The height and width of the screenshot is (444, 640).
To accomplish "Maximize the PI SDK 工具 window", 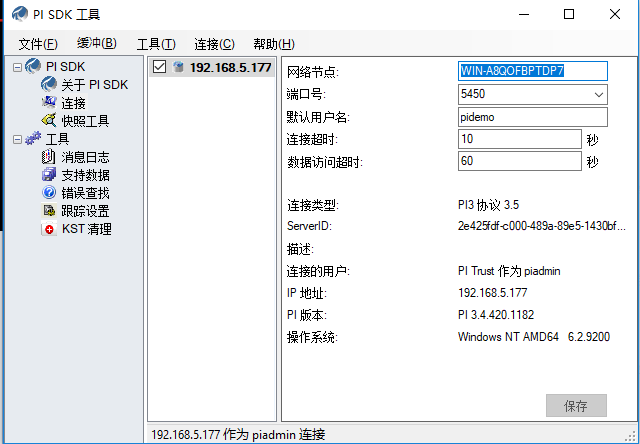I will [x=569, y=14].
